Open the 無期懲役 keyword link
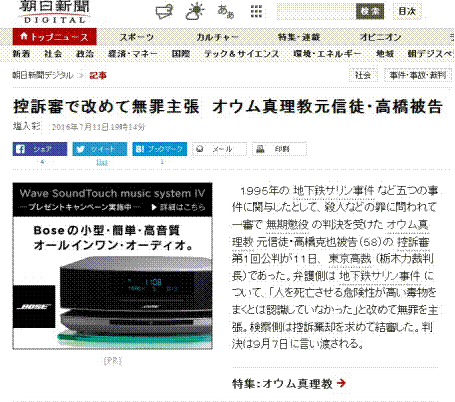This screenshot has height=402, width=455. pos(287,225)
